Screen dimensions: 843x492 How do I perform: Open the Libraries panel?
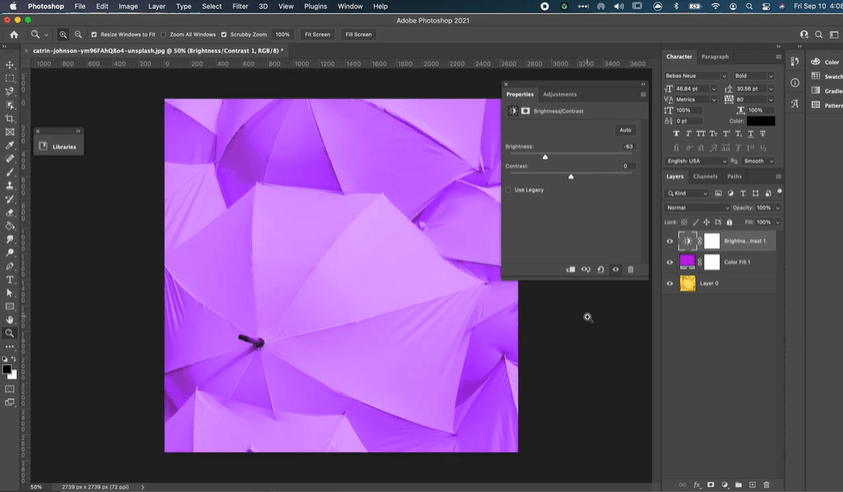click(58, 146)
